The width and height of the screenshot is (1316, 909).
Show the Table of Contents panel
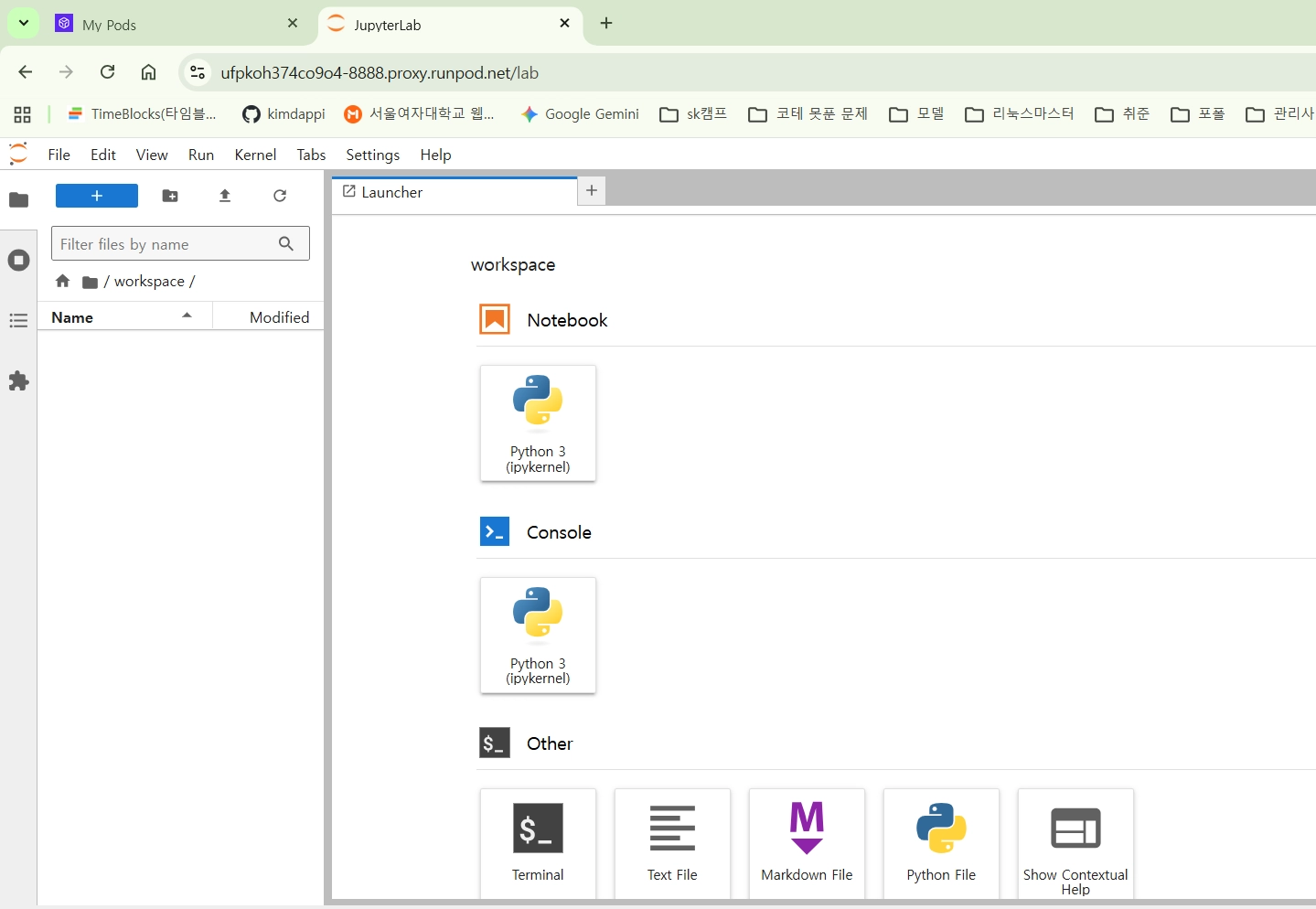(18, 320)
